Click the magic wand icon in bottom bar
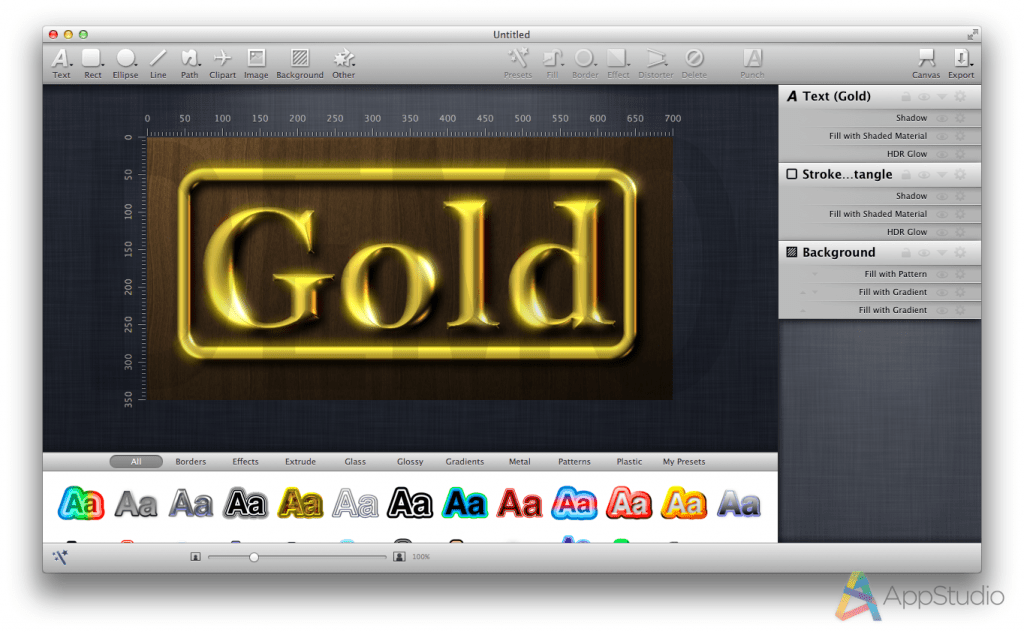Screen dimensions: 1024x632 coord(61,557)
